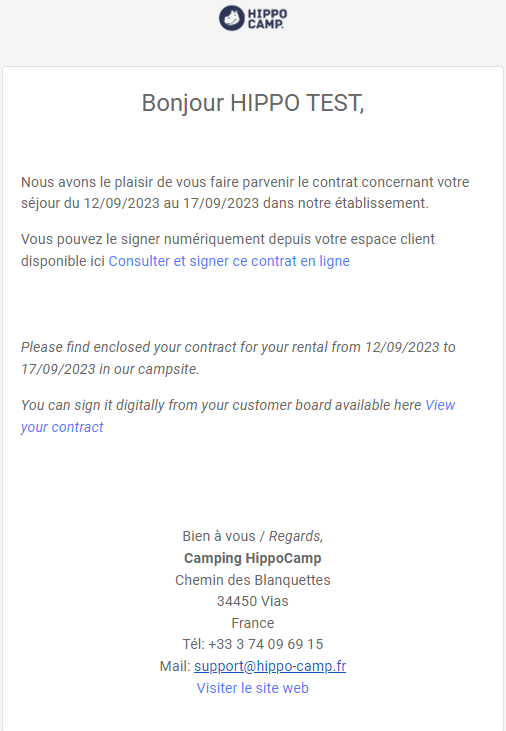Screen dimensions: 506x731
Task: Click the HIPPO CAMP wordmark text
Action: tap(267, 19)
